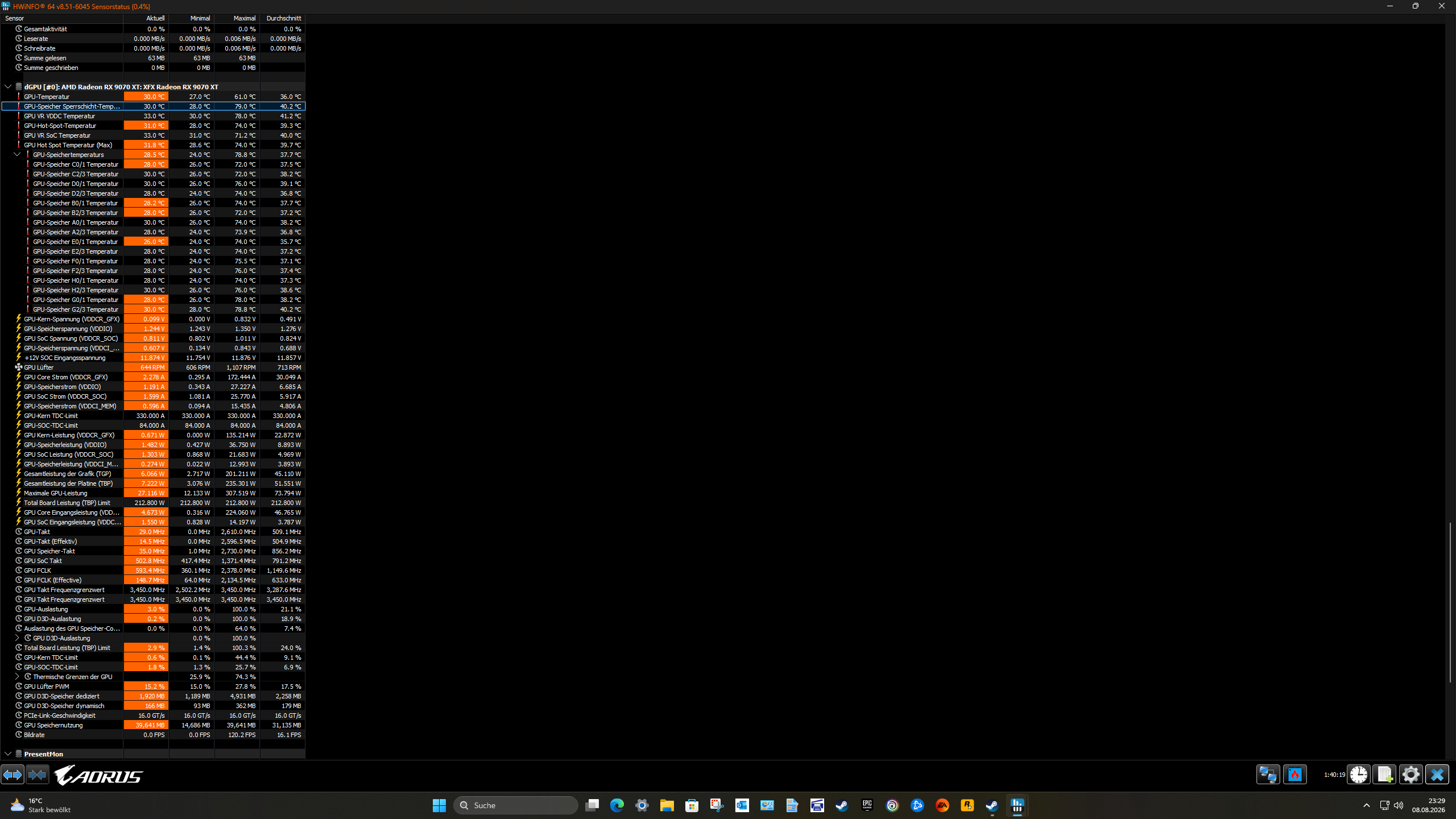Image resolution: width=1456 pixels, height=819 pixels.
Task: Collapse the GPU-Speichertemperaturs subtree
Action: [x=17, y=155]
